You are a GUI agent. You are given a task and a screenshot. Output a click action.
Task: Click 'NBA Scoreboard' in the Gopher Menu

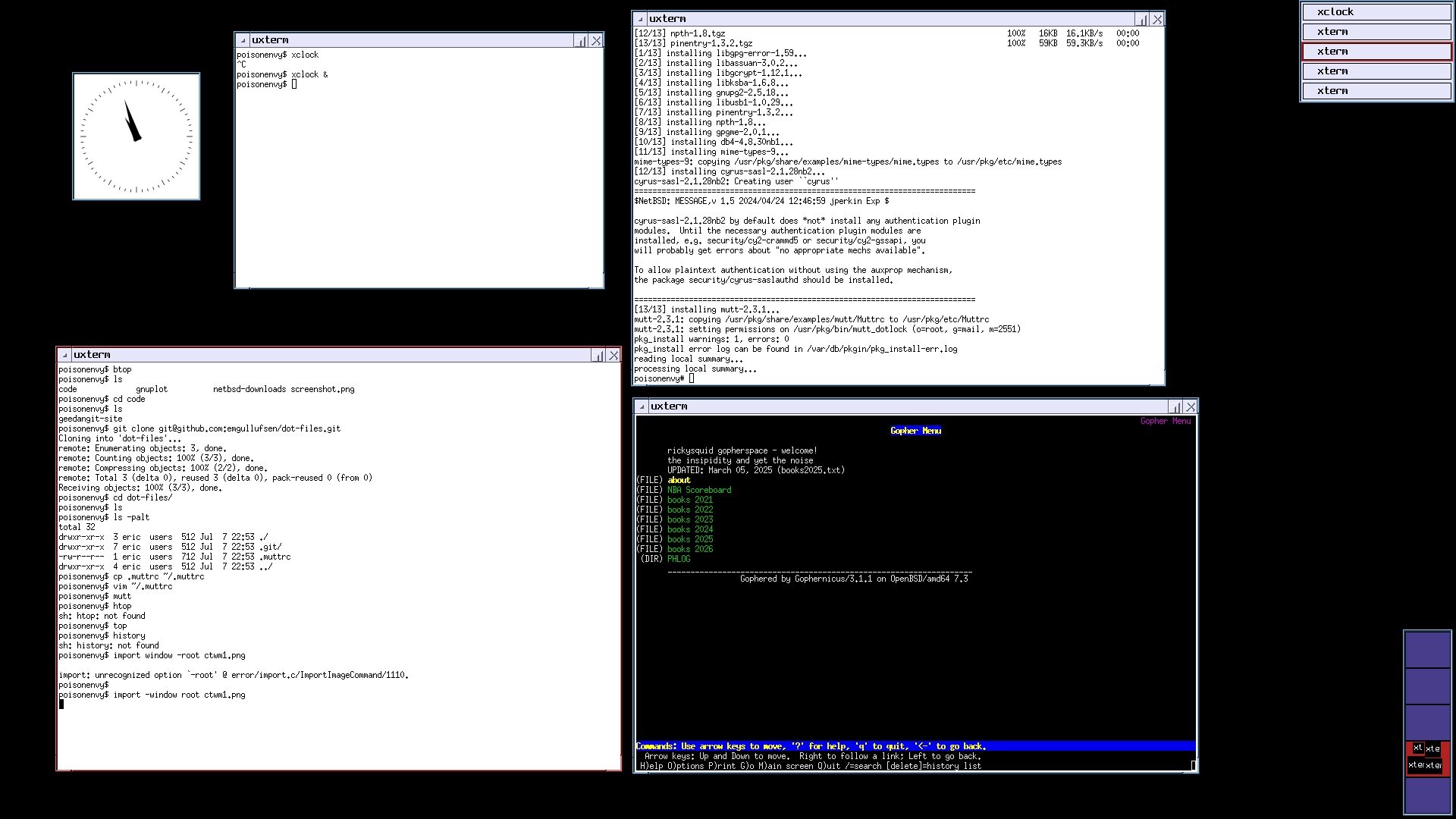click(699, 490)
